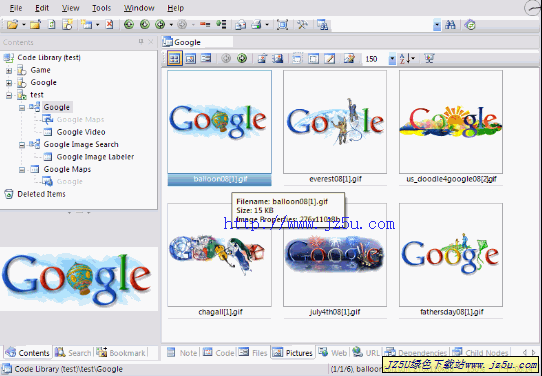The image size is (542, 376).
Task: Open the View menu
Action: pos(71,8)
